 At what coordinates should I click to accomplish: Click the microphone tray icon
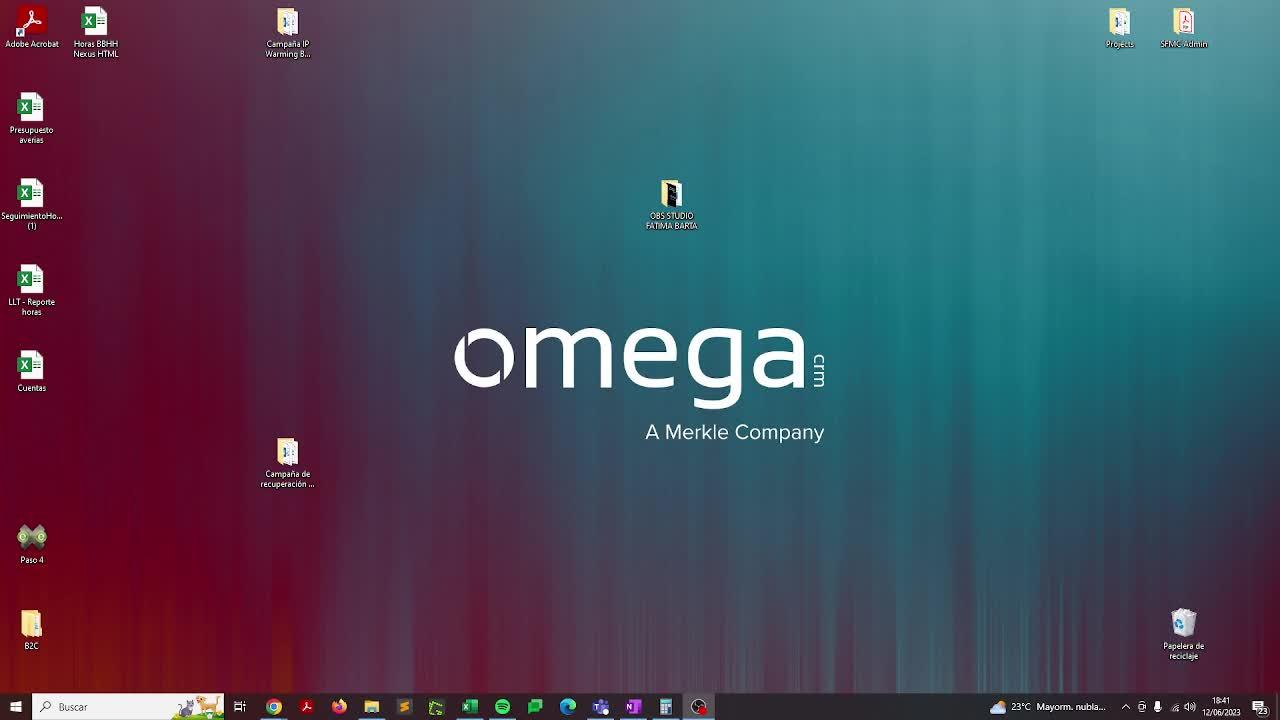(x=1158, y=707)
